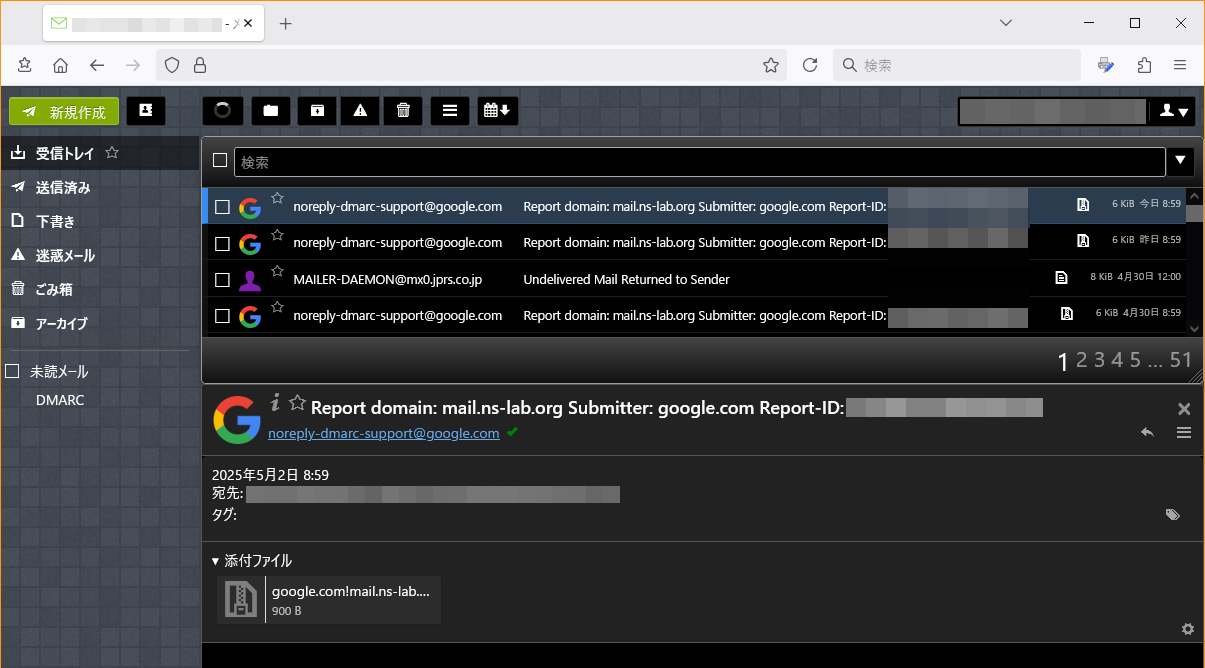
Task: Open the google.com!mail.ns-lab zip attachment
Action: [329, 600]
